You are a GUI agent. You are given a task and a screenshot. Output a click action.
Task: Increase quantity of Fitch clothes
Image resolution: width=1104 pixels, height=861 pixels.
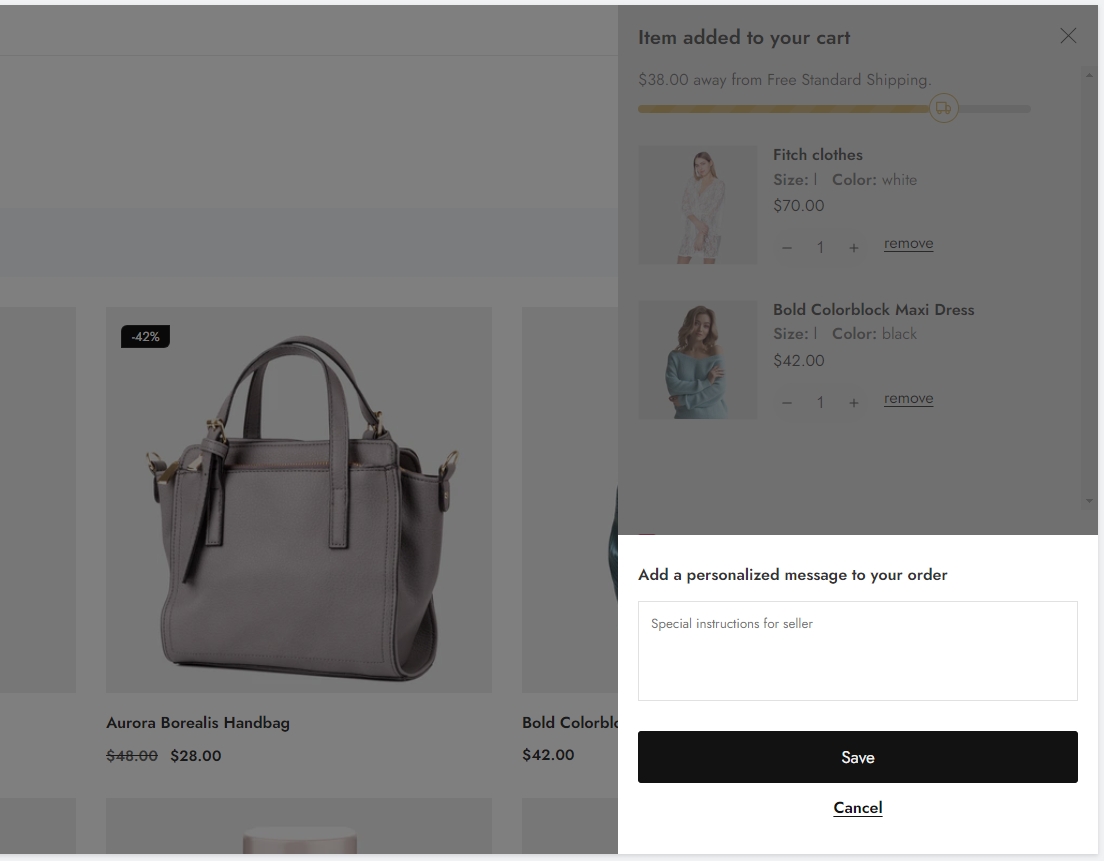pos(853,248)
